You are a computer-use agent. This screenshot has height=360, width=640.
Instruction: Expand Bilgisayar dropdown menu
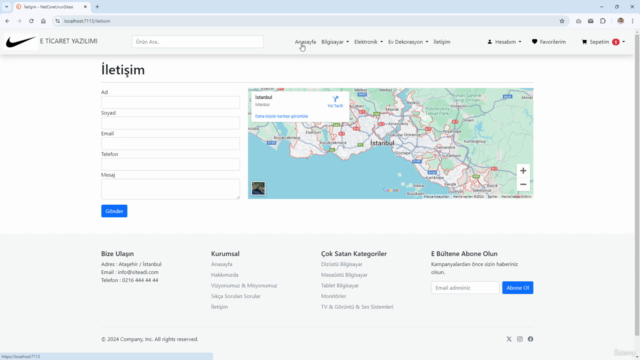(x=335, y=42)
